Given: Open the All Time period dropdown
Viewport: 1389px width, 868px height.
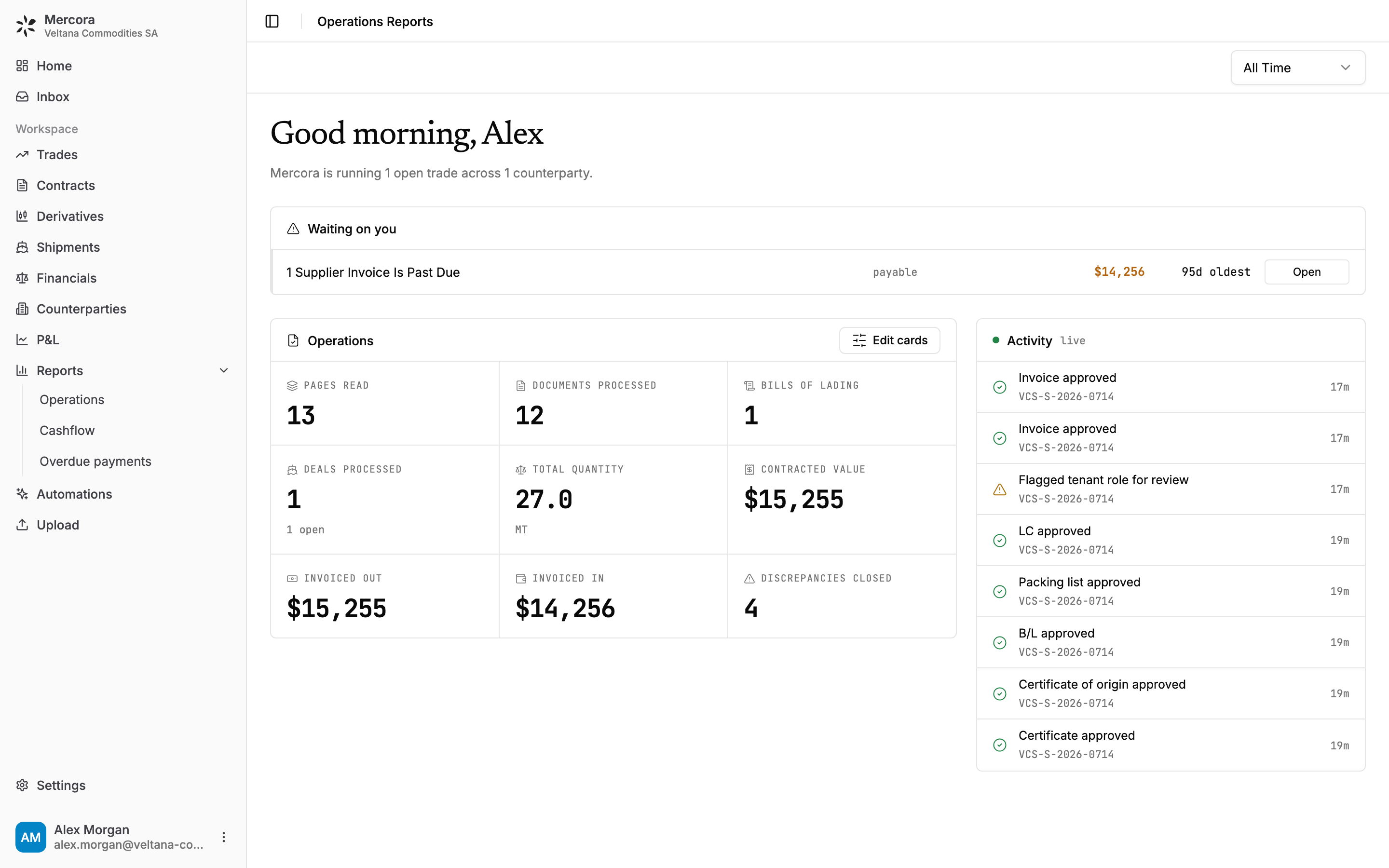Looking at the screenshot, I should [1298, 68].
